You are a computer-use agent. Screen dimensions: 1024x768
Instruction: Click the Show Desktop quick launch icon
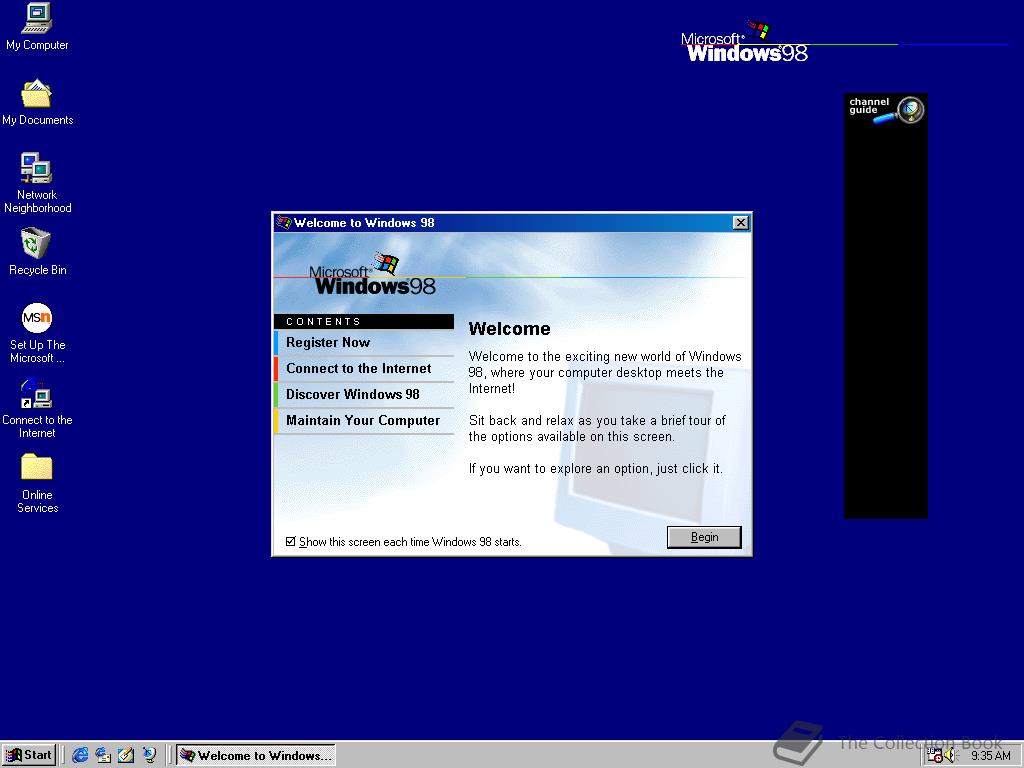(126, 755)
